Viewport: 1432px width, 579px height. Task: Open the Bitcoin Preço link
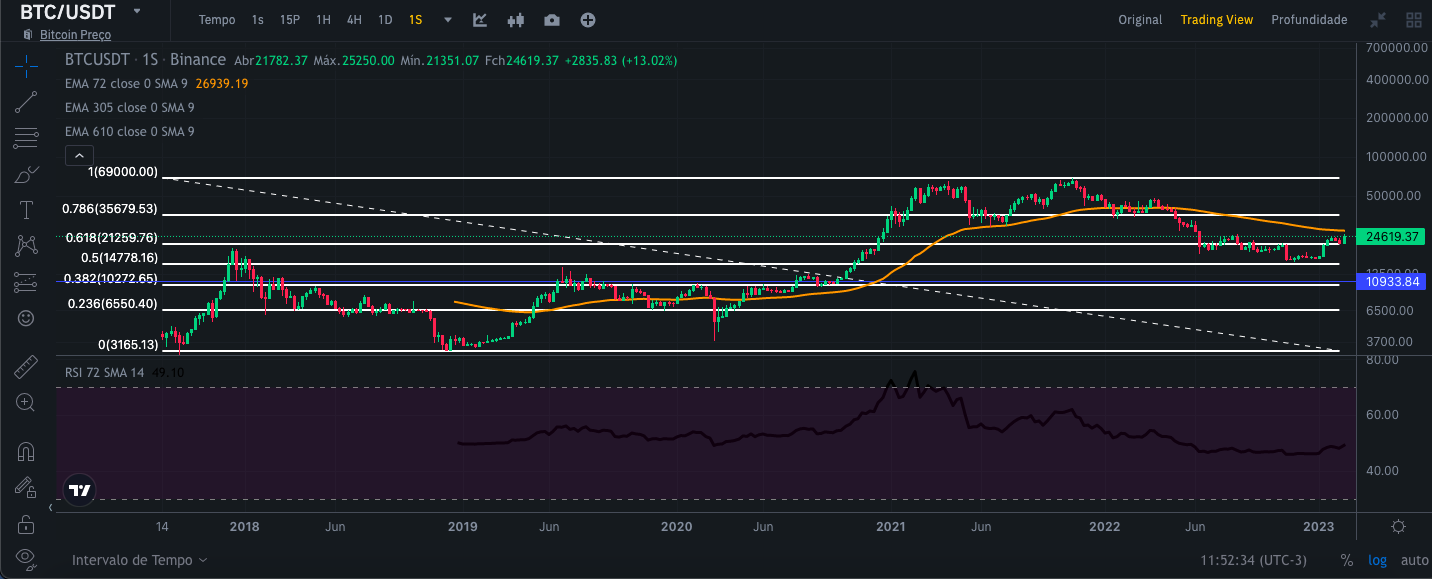[75, 35]
